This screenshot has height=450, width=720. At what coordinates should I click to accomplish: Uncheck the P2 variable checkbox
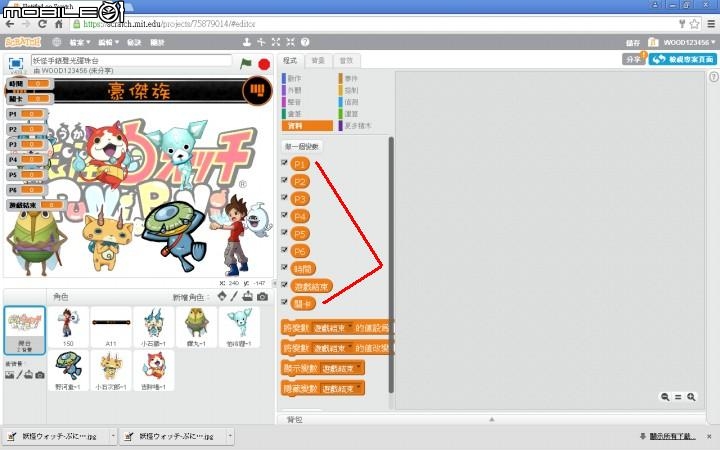(284, 180)
